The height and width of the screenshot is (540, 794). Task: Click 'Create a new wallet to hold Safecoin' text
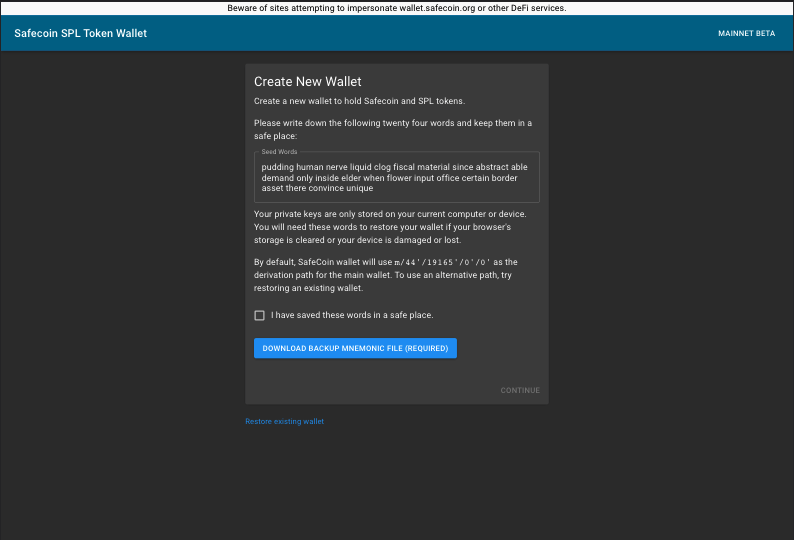coord(359,101)
